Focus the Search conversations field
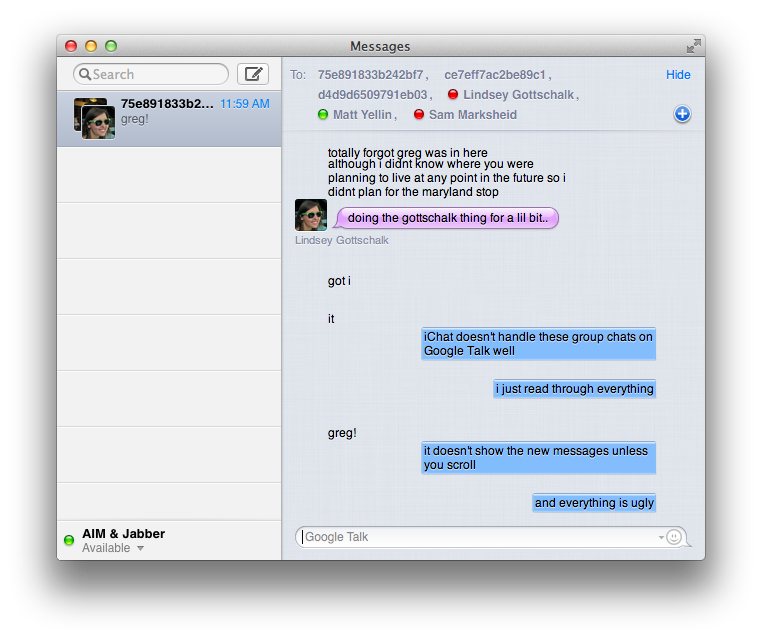Image resolution: width=762 pixels, height=639 pixels. (151, 74)
